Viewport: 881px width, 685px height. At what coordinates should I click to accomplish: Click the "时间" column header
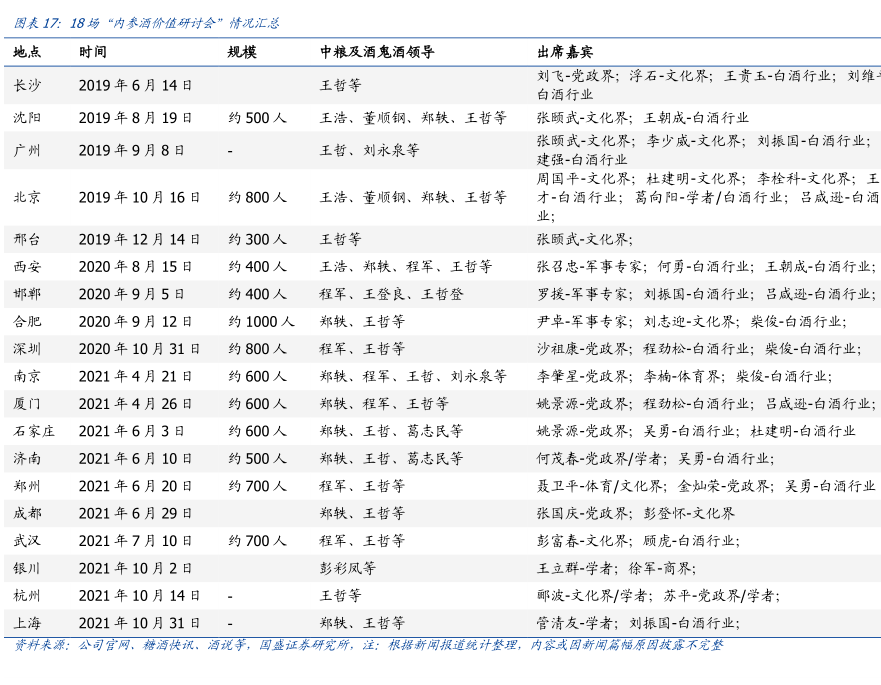93,52
